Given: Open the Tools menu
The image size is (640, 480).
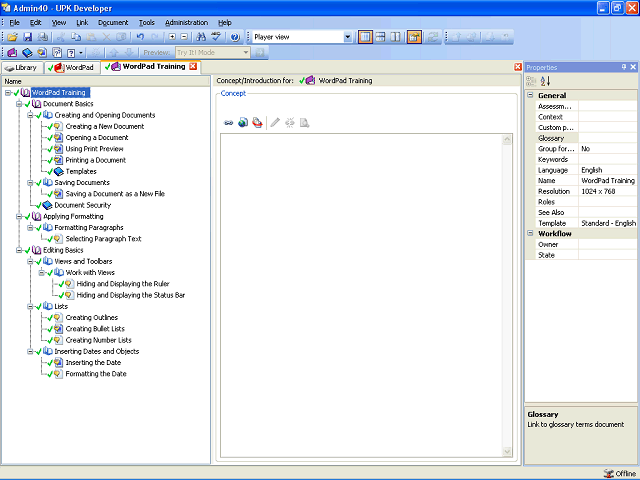Looking at the screenshot, I should 147,22.
